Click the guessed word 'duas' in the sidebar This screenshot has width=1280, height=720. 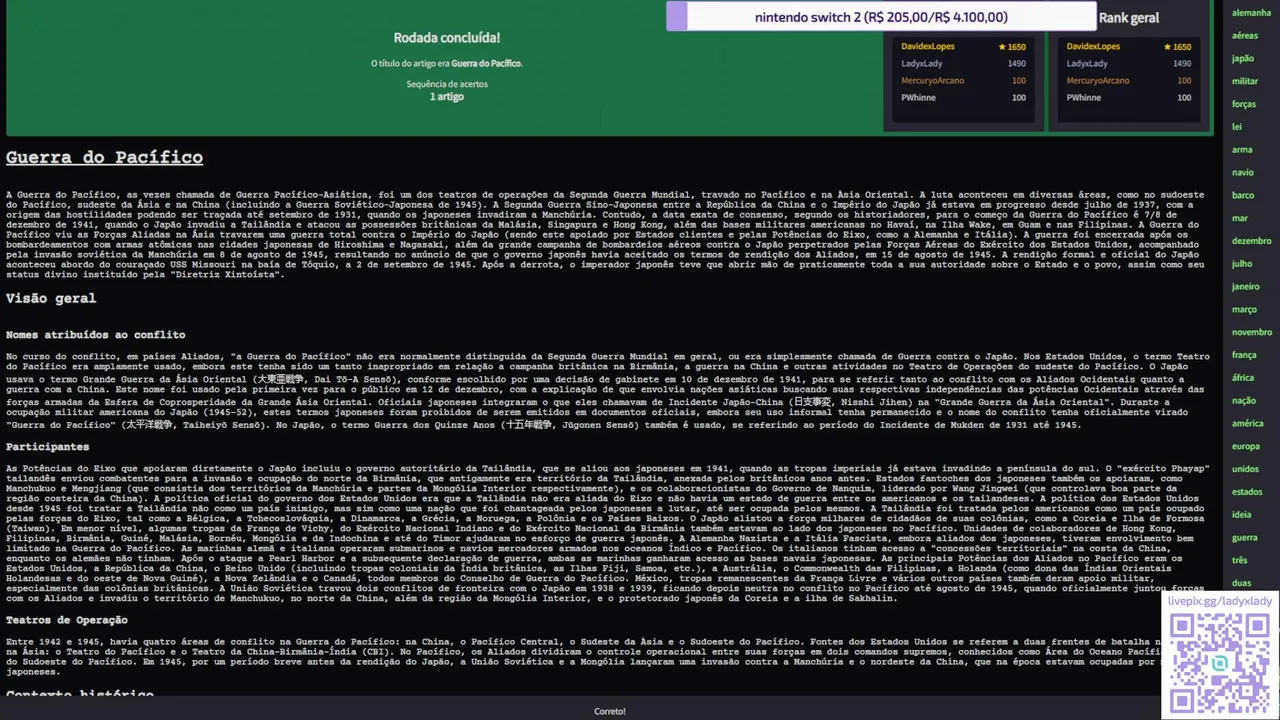coord(1242,583)
